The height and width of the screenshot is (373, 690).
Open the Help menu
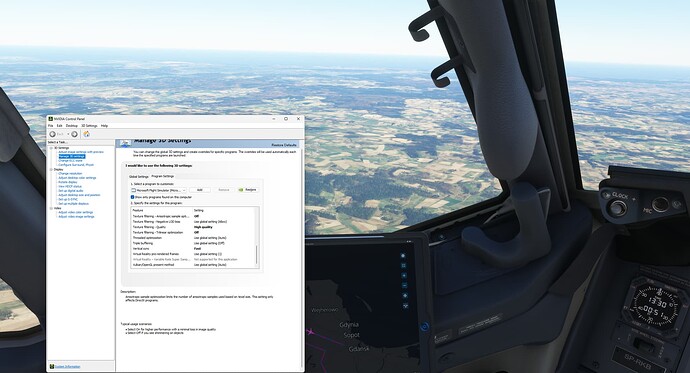click(x=104, y=126)
